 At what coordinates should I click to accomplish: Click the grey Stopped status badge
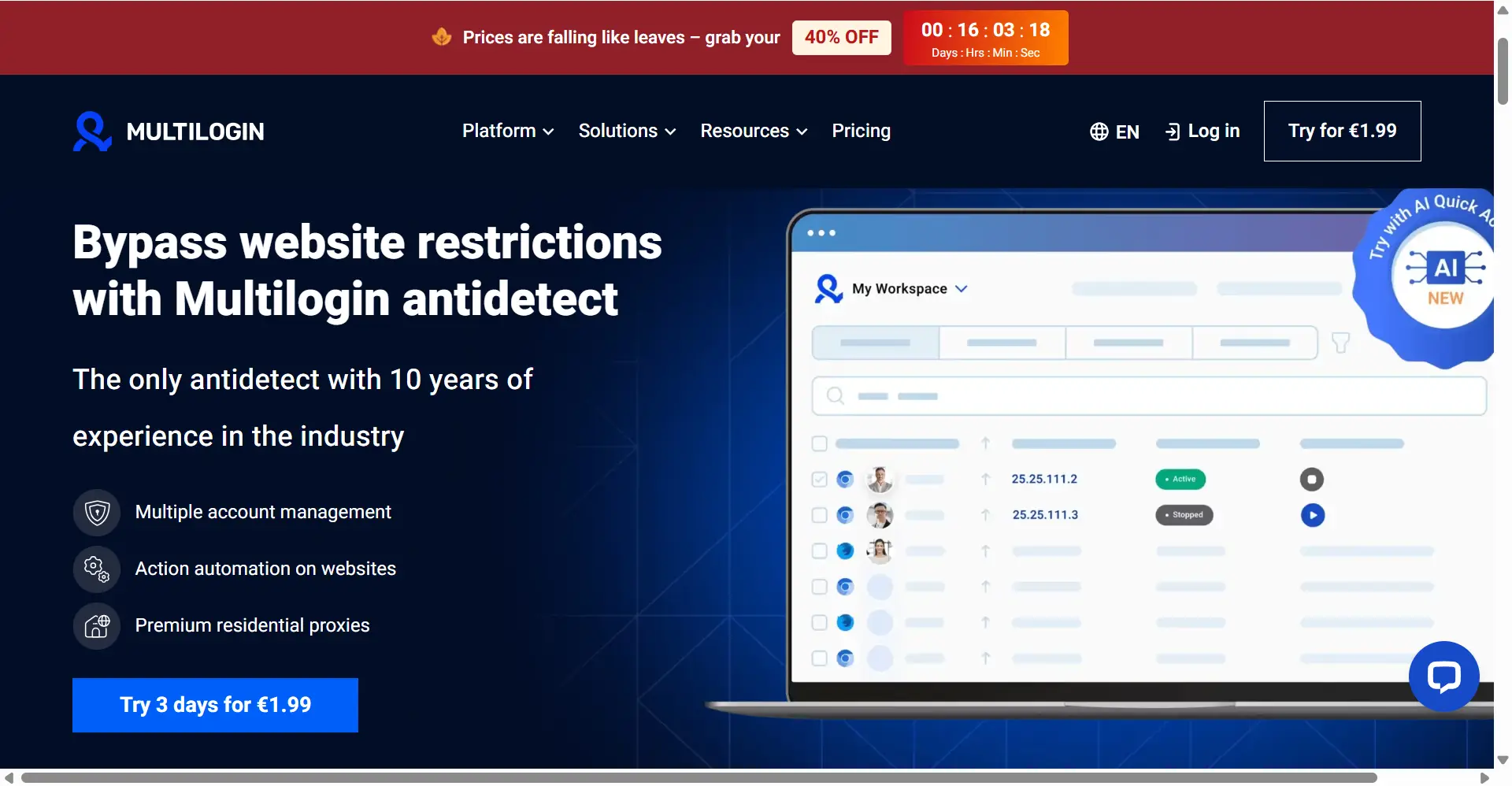pos(1184,515)
